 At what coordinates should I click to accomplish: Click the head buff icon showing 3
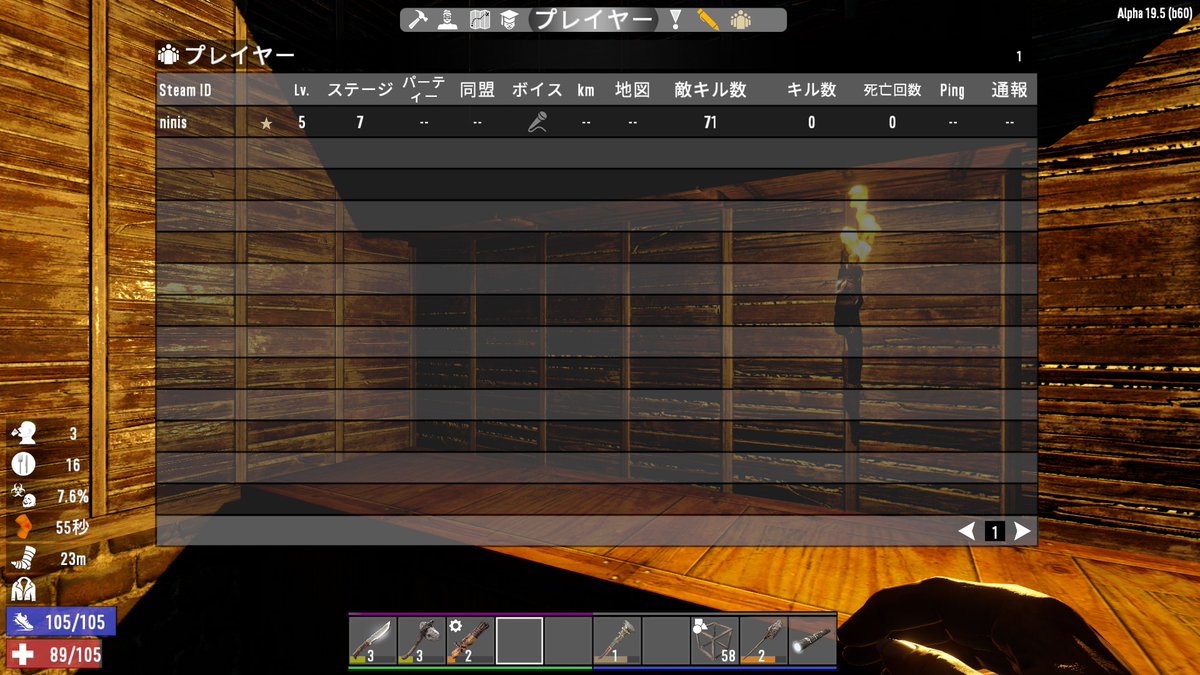pyautogui.click(x=23, y=433)
